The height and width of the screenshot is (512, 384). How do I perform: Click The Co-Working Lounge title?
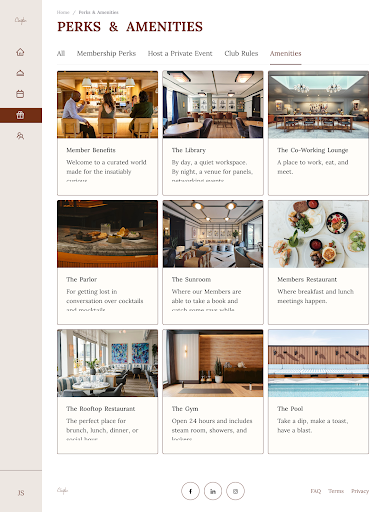tap(313, 150)
